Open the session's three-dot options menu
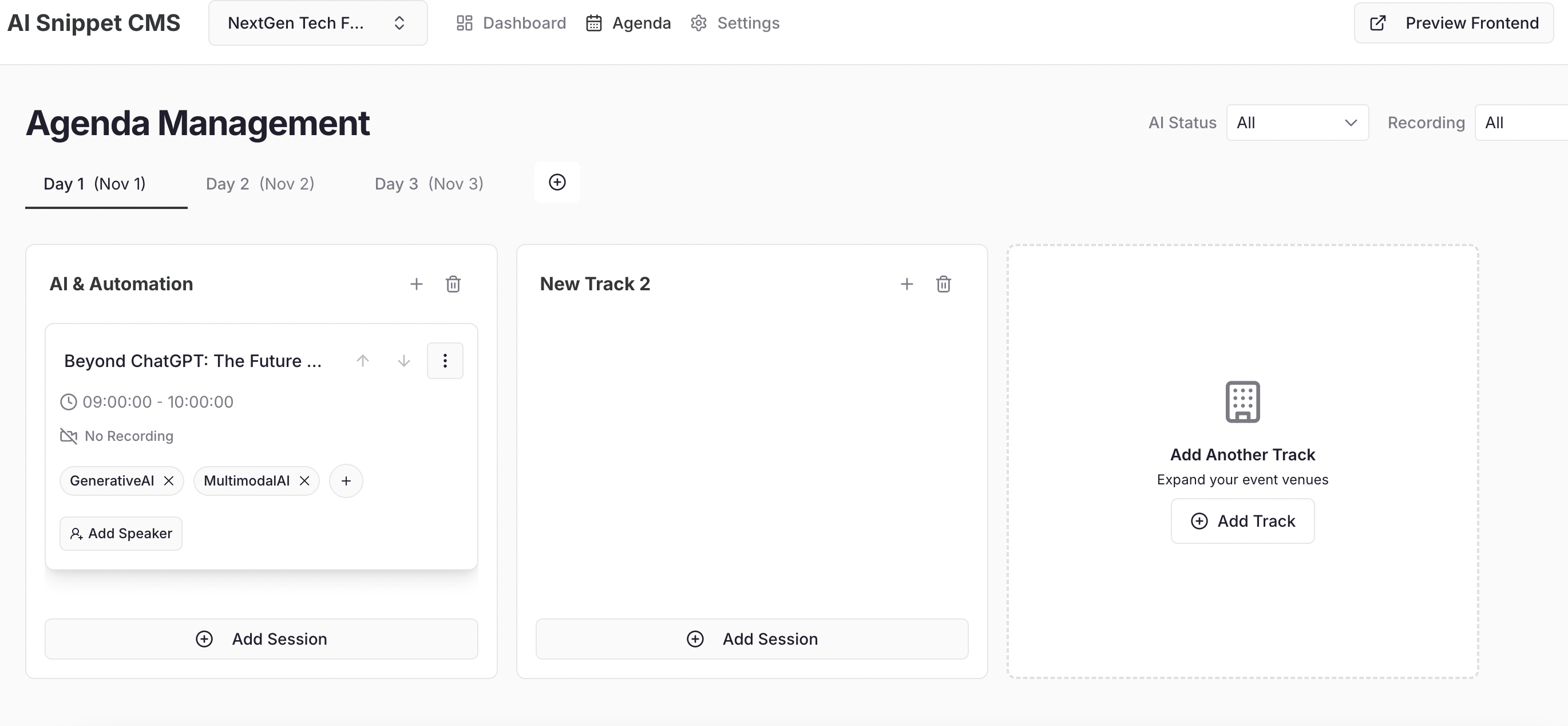Viewport: 1568px width, 726px height. tap(445, 361)
